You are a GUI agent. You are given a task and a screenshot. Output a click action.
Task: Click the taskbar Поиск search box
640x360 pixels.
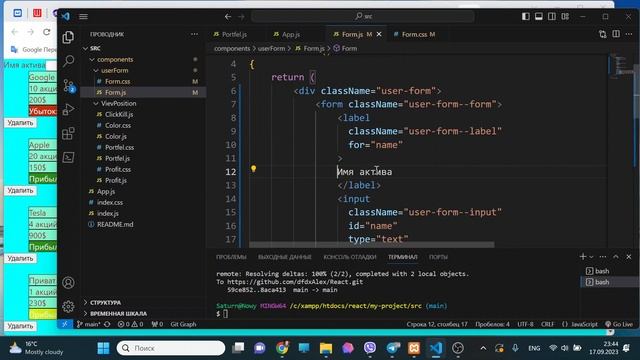click(x=171, y=348)
